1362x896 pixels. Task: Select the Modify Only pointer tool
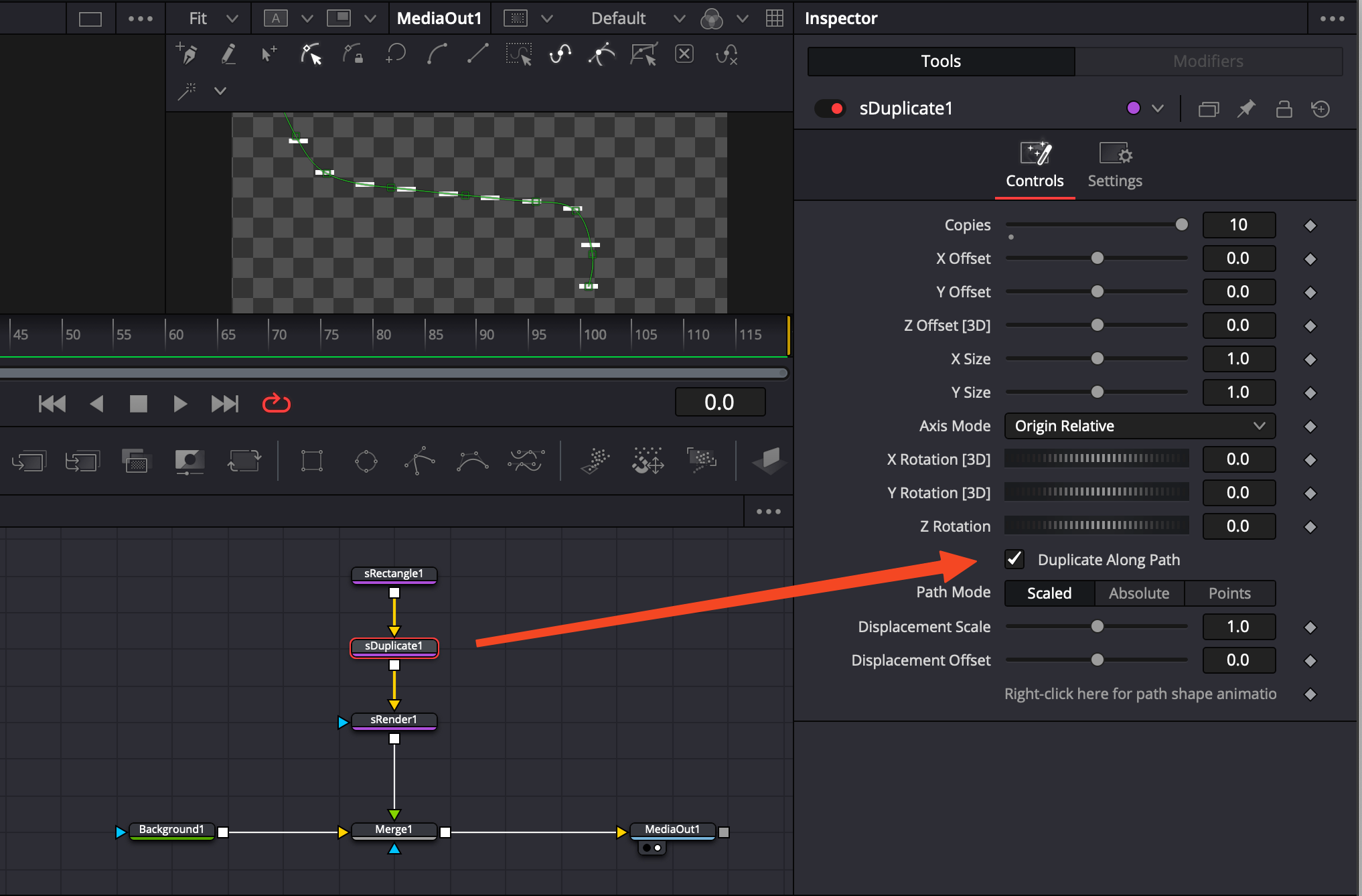pyautogui.click(x=311, y=54)
